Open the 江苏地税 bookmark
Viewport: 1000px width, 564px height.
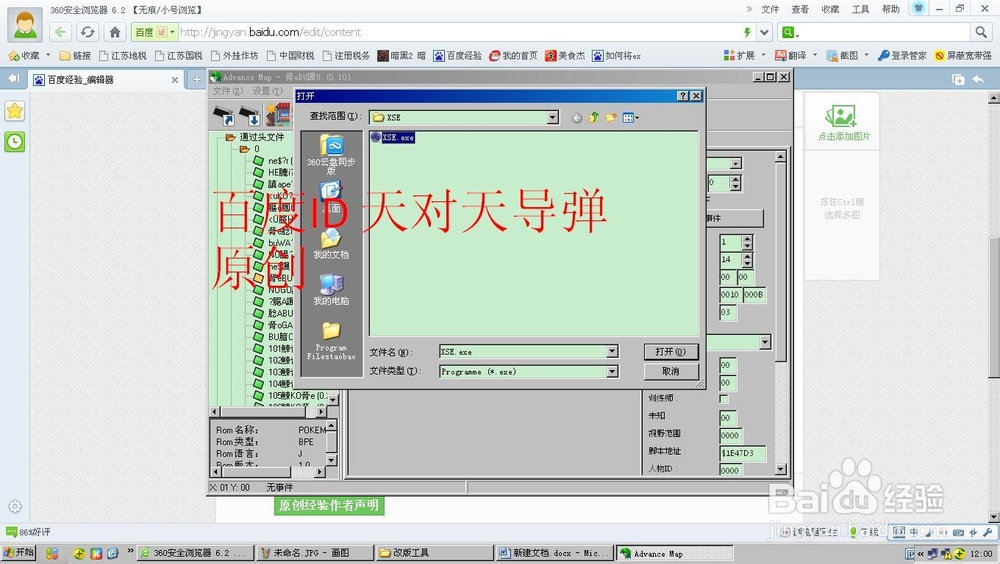pyautogui.click(x=123, y=56)
